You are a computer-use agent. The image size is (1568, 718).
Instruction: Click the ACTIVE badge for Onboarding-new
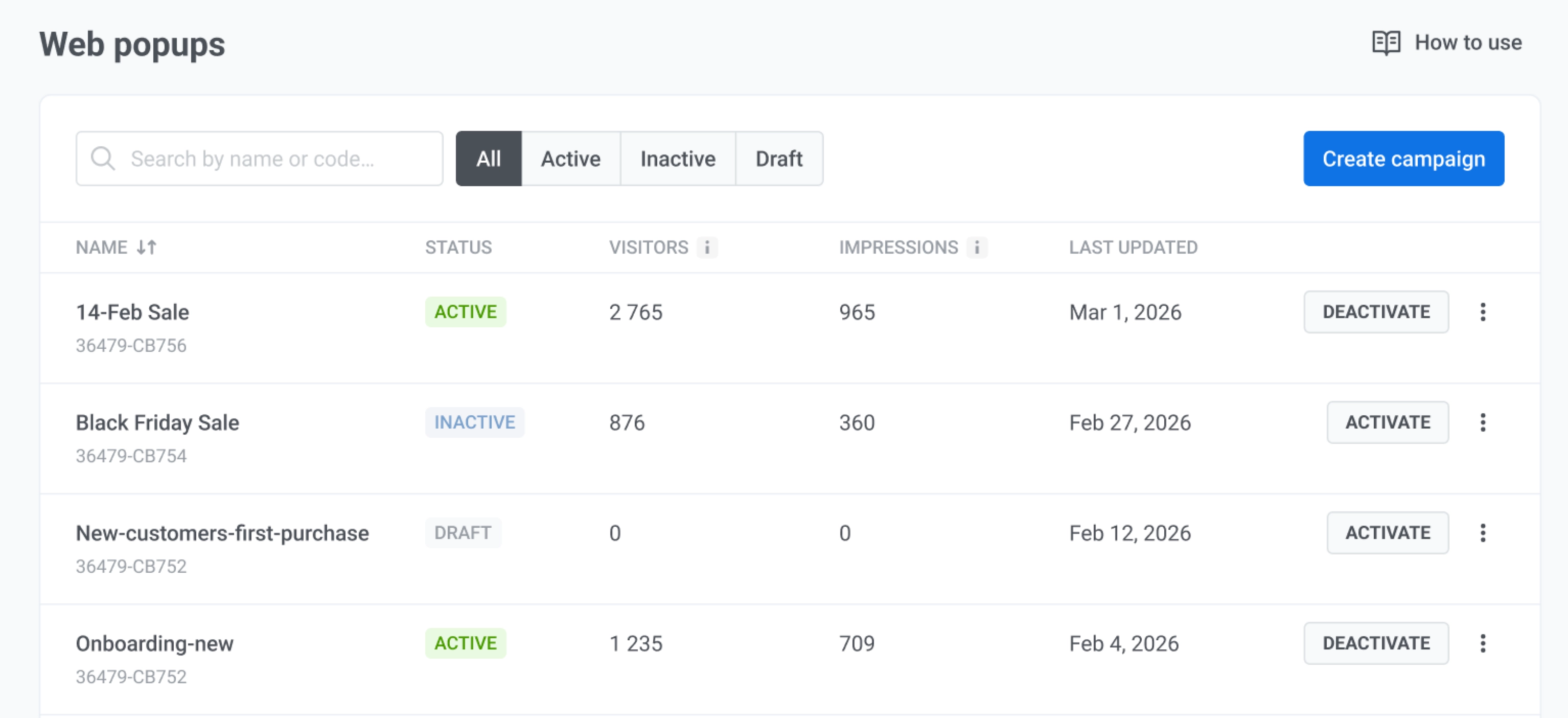tap(465, 642)
